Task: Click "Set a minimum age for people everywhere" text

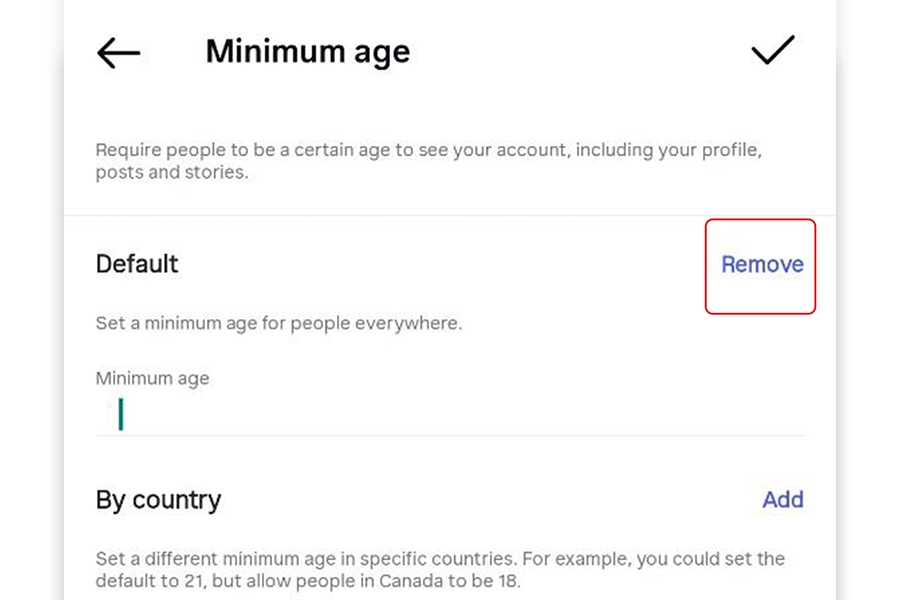Action: tap(278, 324)
